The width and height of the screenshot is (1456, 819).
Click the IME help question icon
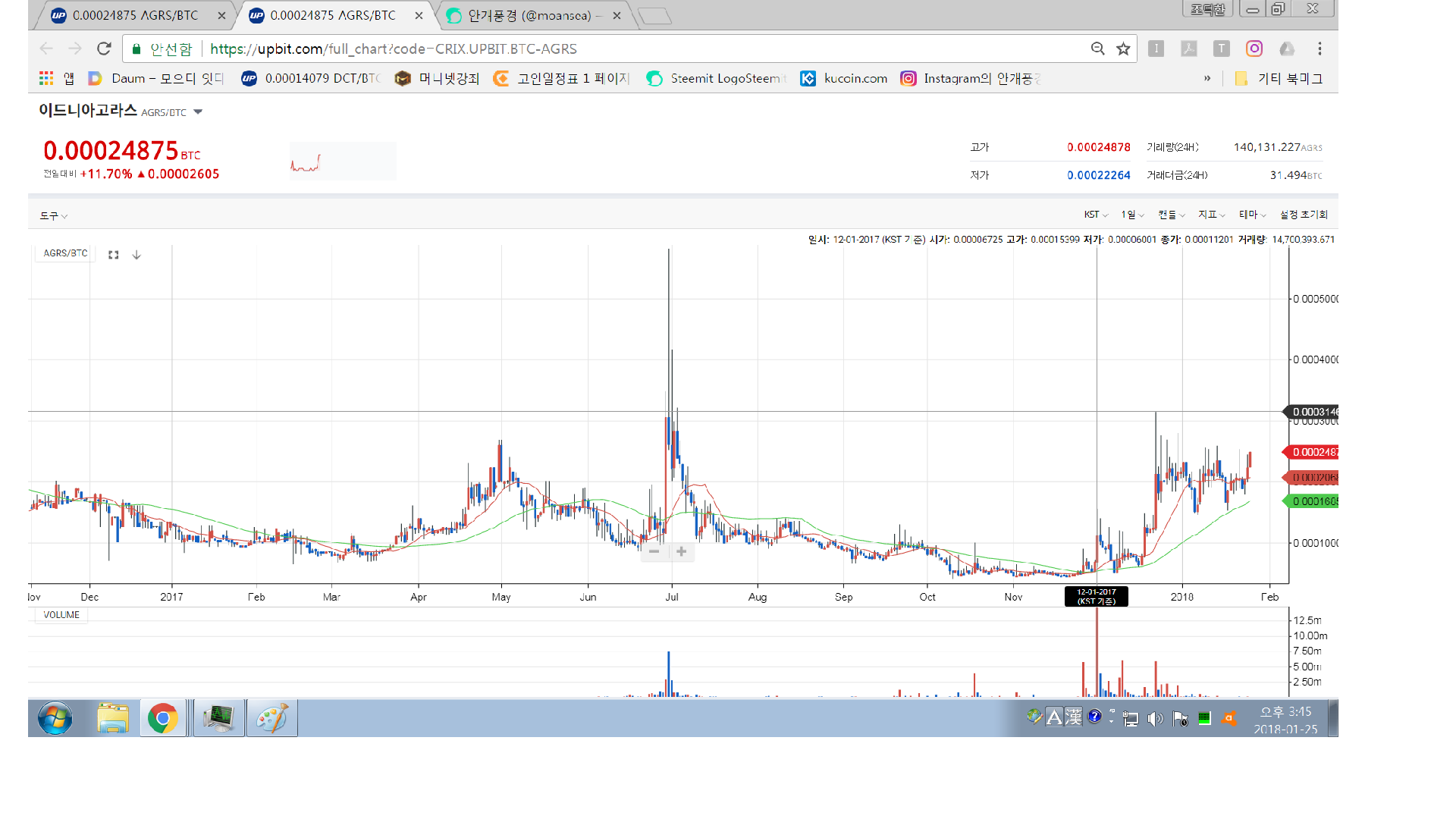click(x=1094, y=716)
